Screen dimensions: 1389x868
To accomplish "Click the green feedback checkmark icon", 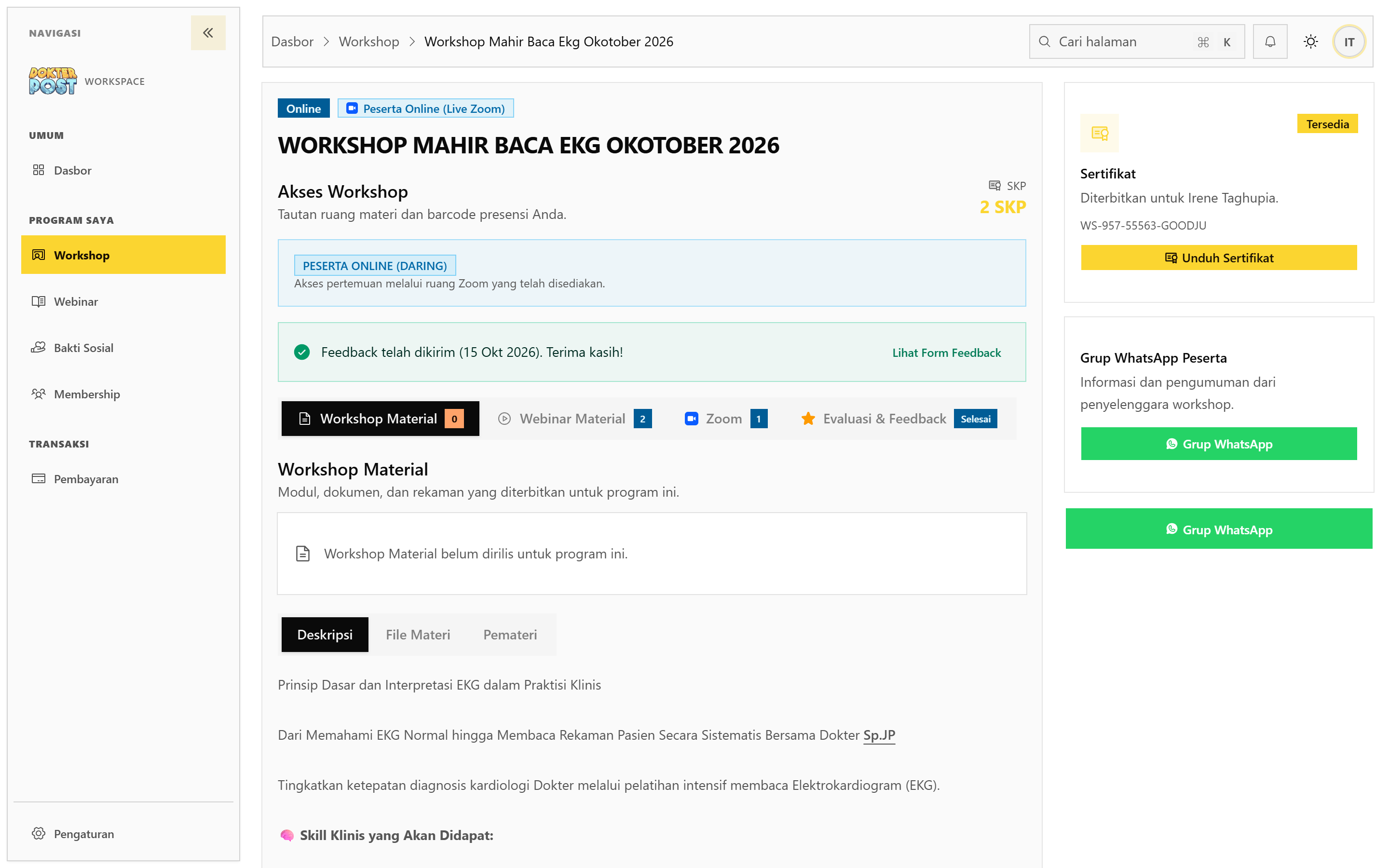I will coord(302,352).
